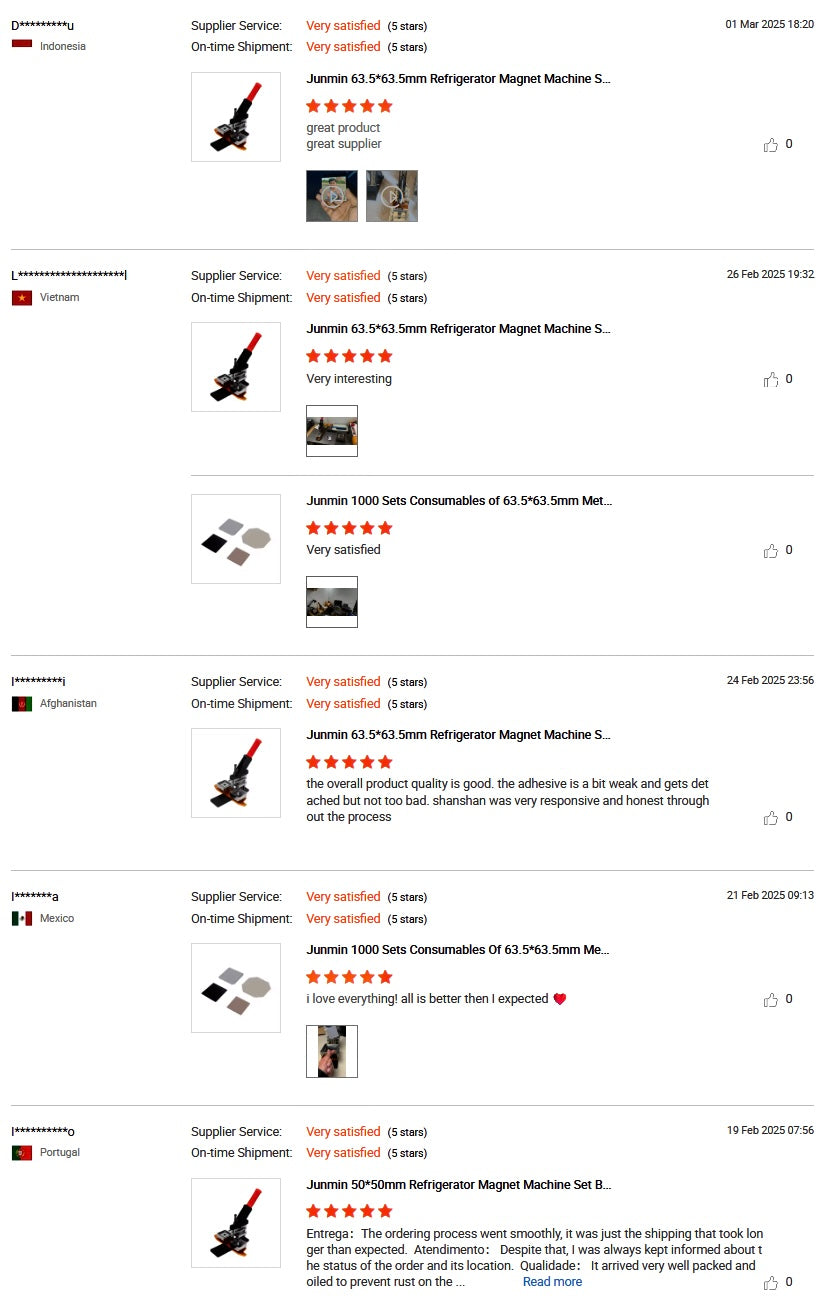
Task: Expand Portugal review with Read more
Action: click(552, 1282)
